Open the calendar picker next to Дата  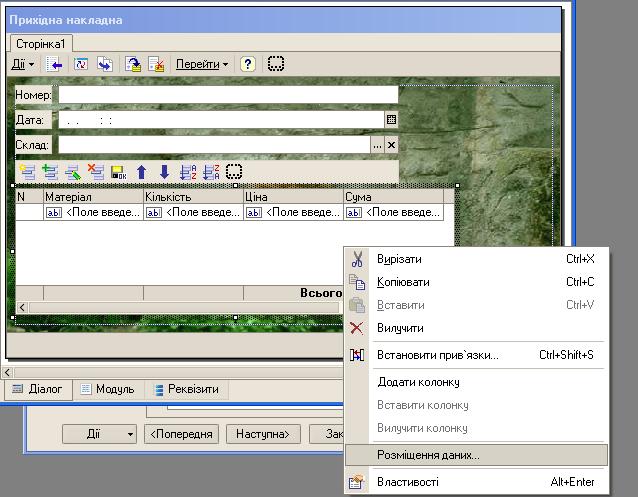point(391,120)
